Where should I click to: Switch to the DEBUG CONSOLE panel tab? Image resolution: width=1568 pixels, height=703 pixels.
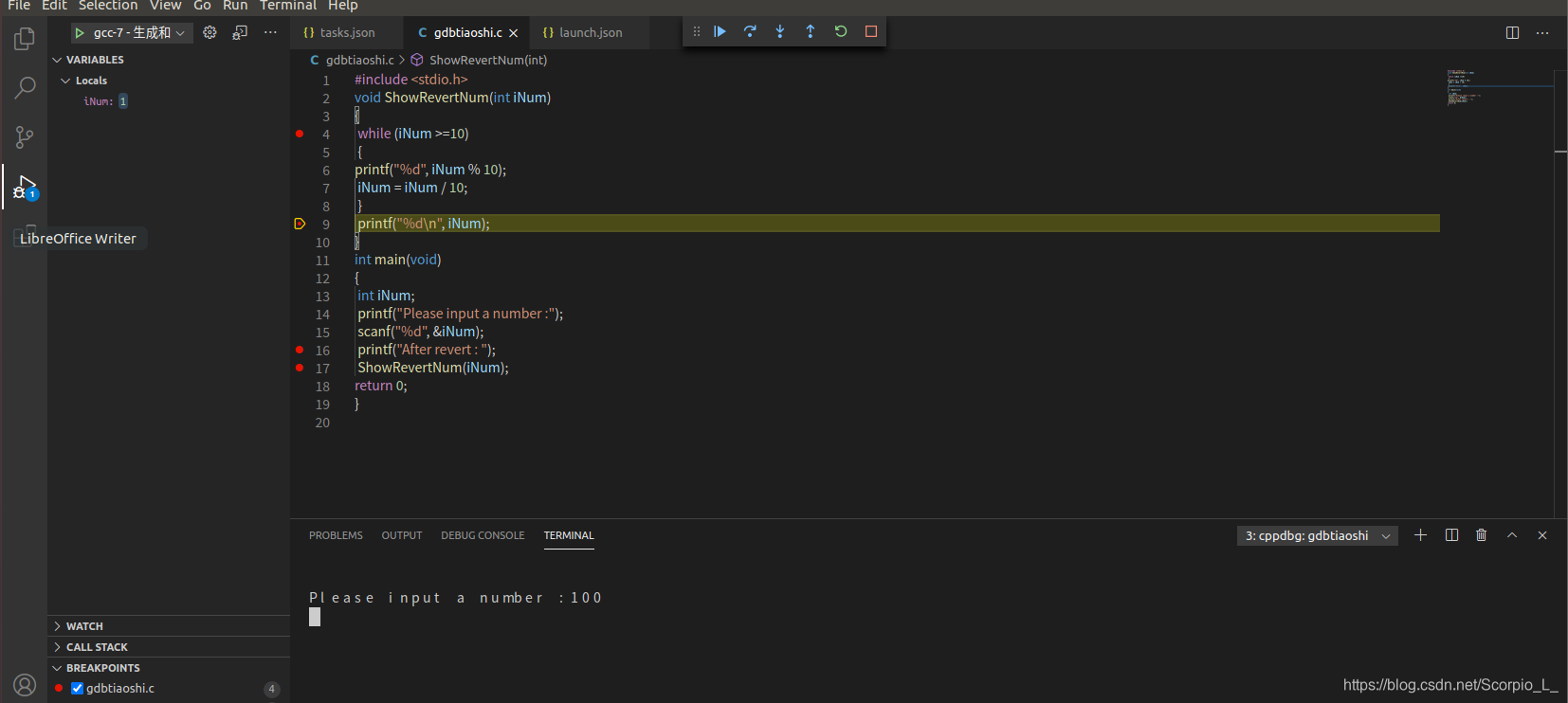483,535
